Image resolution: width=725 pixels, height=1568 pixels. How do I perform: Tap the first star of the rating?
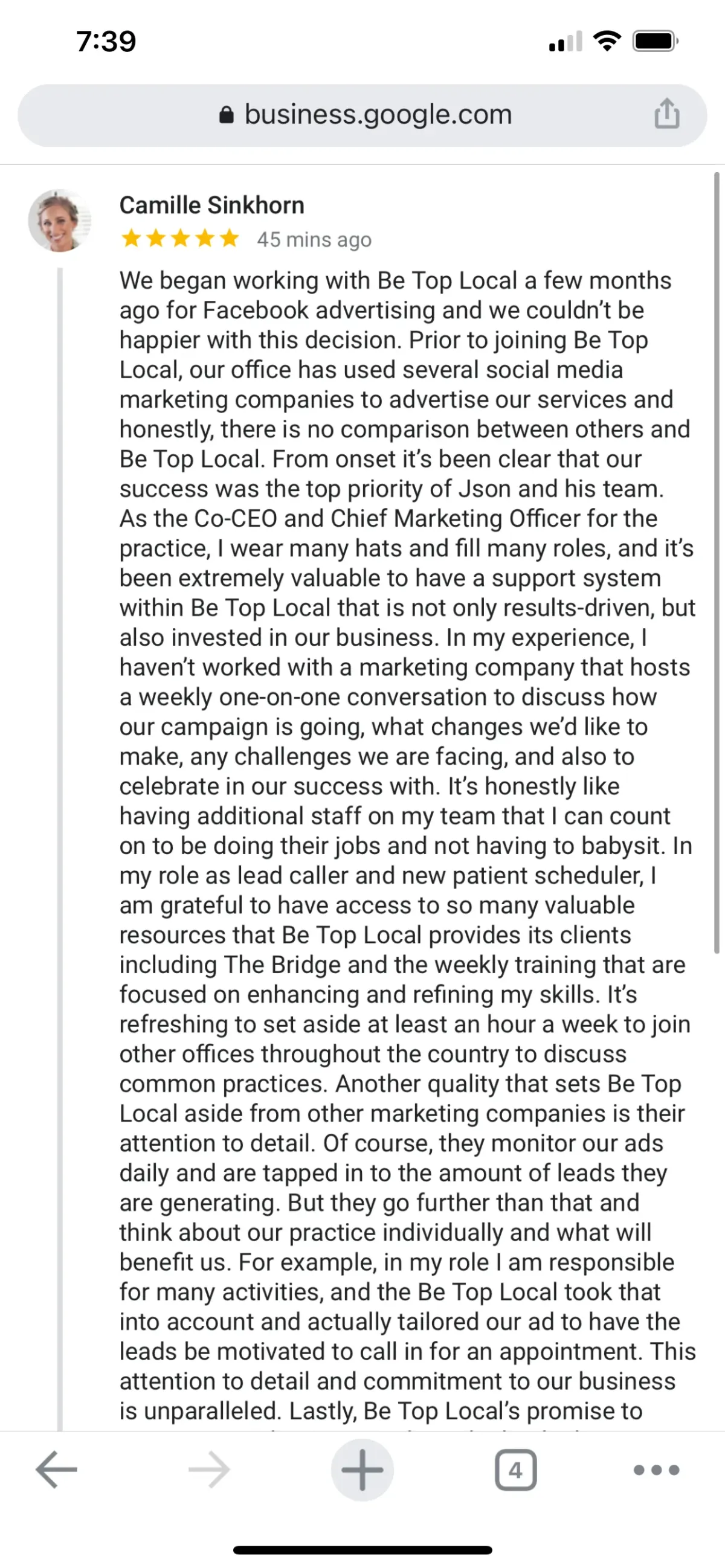[x=131, y=239]
